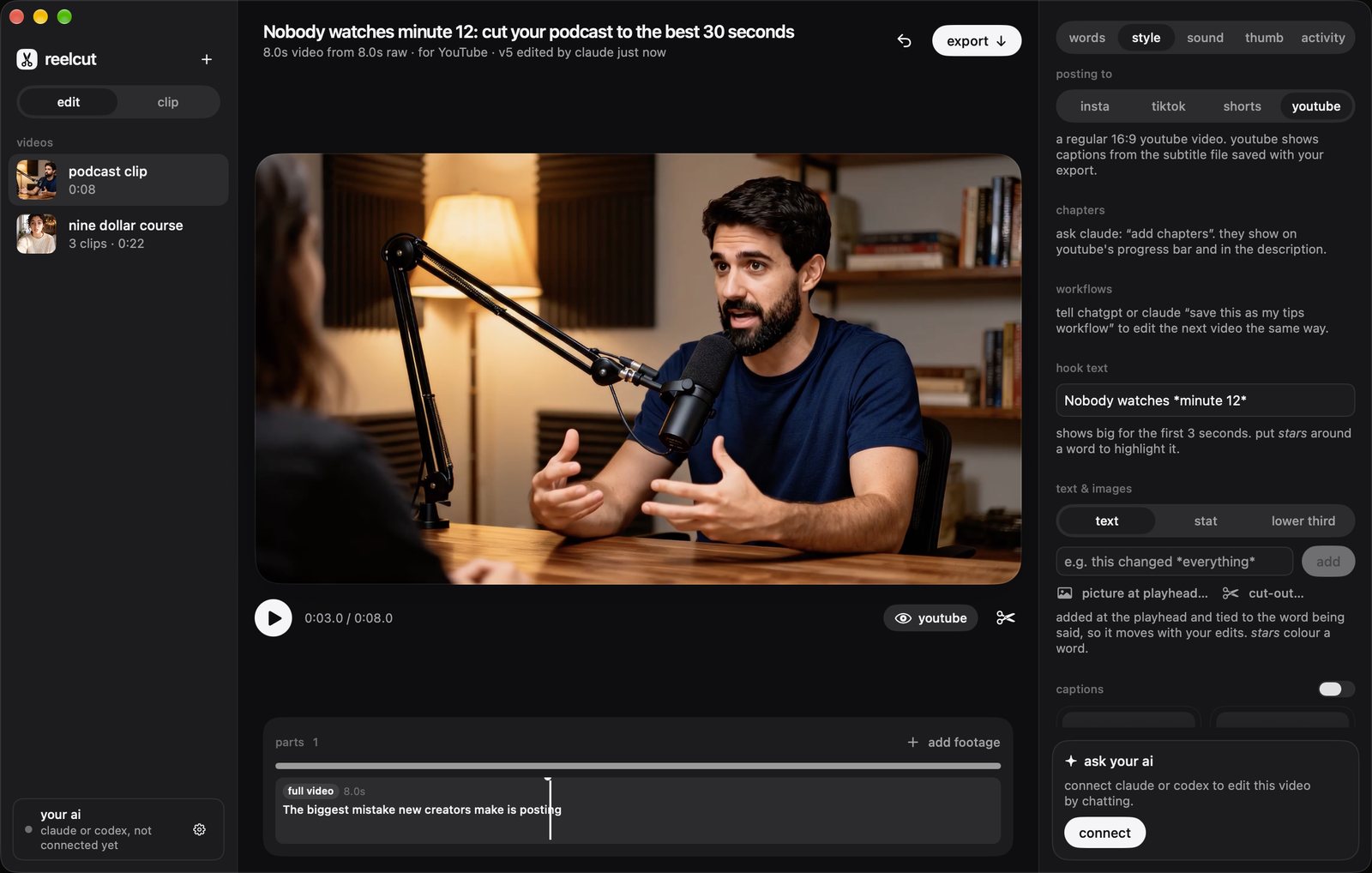
Task: Click the 0:03.0 / 0:08.0 time readout
Action: (x=348, y=617)
